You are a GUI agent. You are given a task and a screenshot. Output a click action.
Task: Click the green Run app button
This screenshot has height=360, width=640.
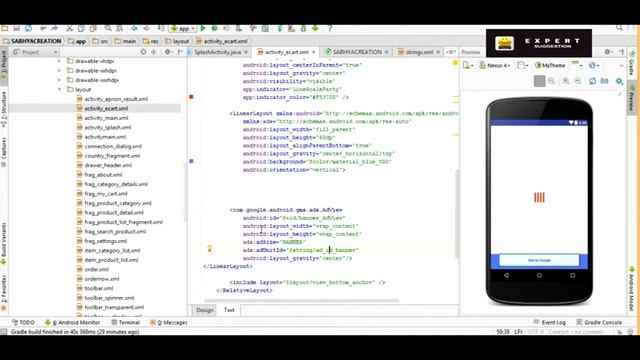coord(203,28)
